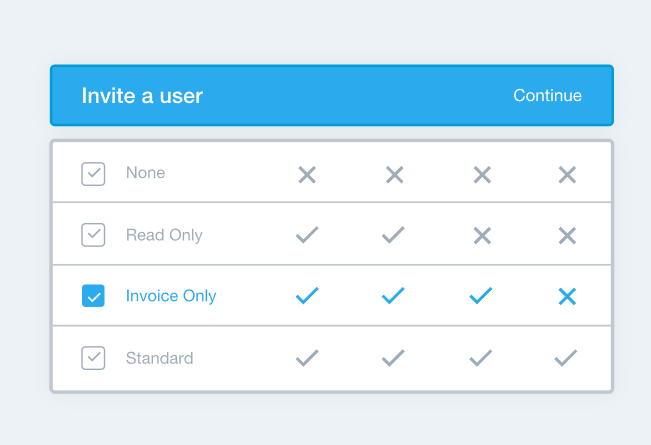The width and height of the screenshot is (651, 445).
Task: Click last X icon in Read Only row
Action: (567, 236)
